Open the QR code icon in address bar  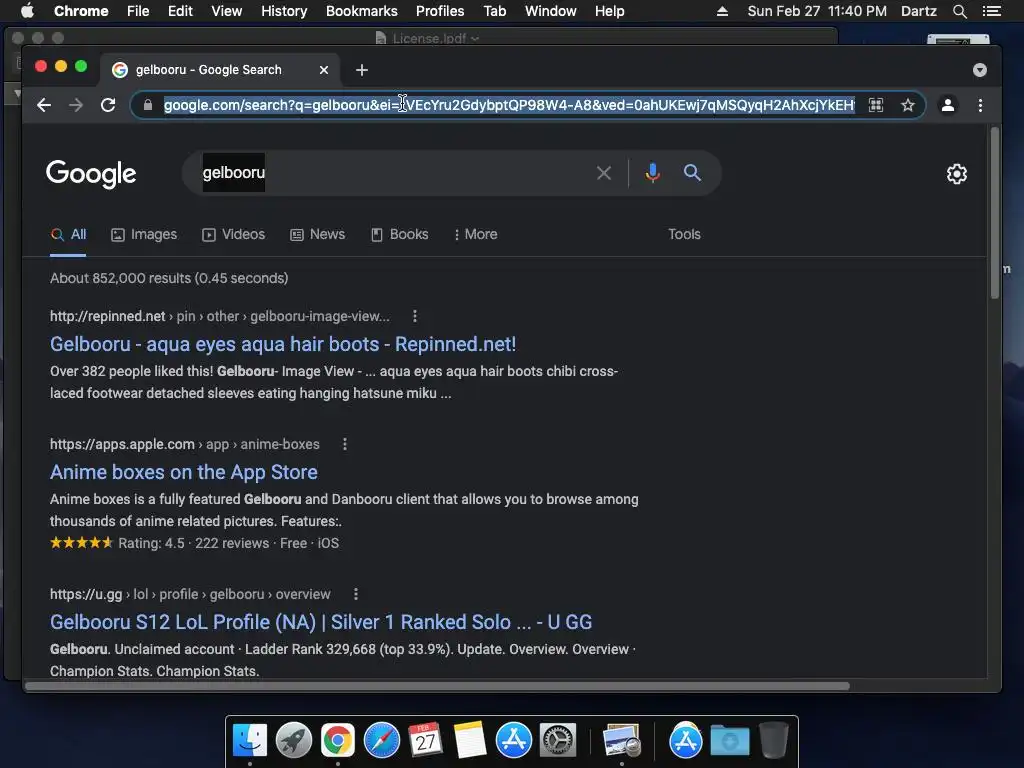(876, 105)
